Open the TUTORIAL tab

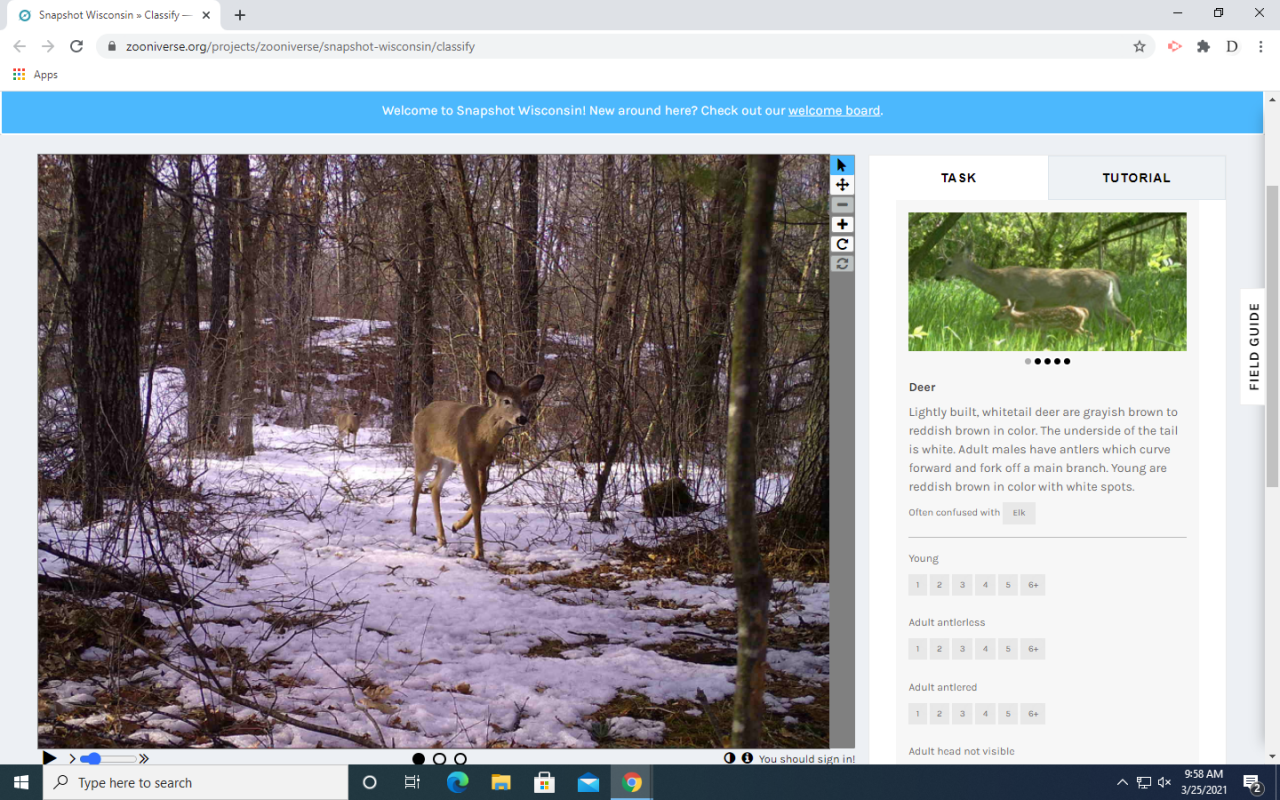pos(1136,178)
